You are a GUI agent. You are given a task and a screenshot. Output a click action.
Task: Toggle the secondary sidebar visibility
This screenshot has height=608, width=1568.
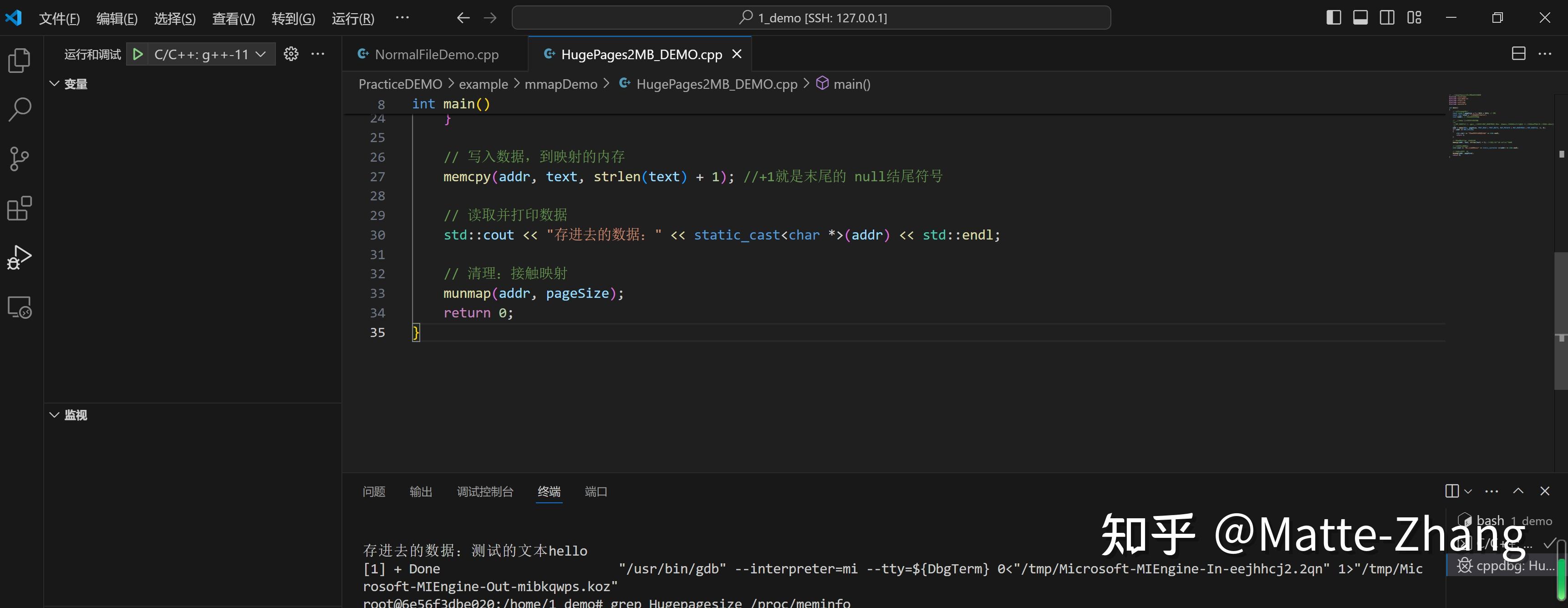pos(1387,17)
